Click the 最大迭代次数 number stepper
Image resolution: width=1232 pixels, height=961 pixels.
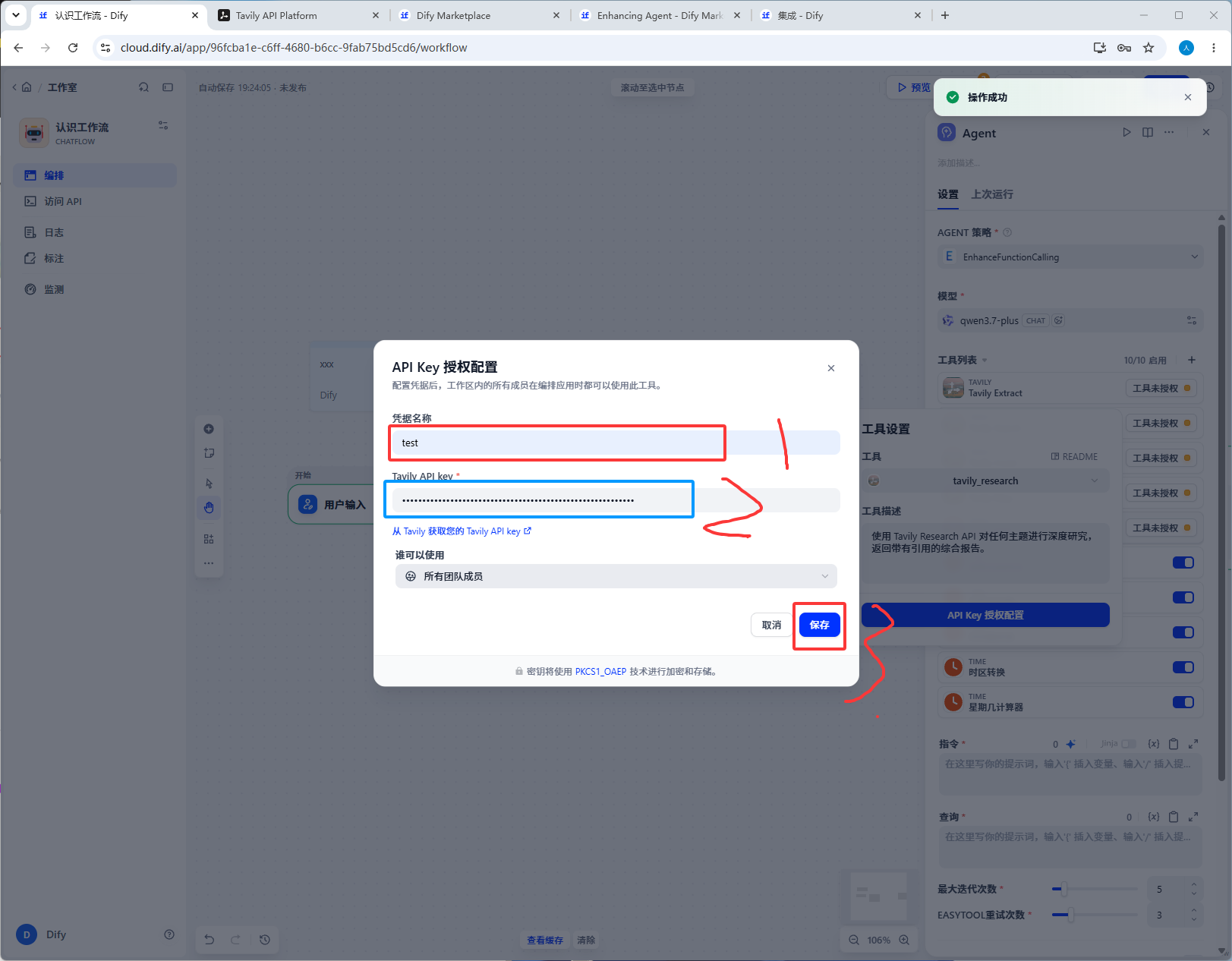pos(1194,889)
